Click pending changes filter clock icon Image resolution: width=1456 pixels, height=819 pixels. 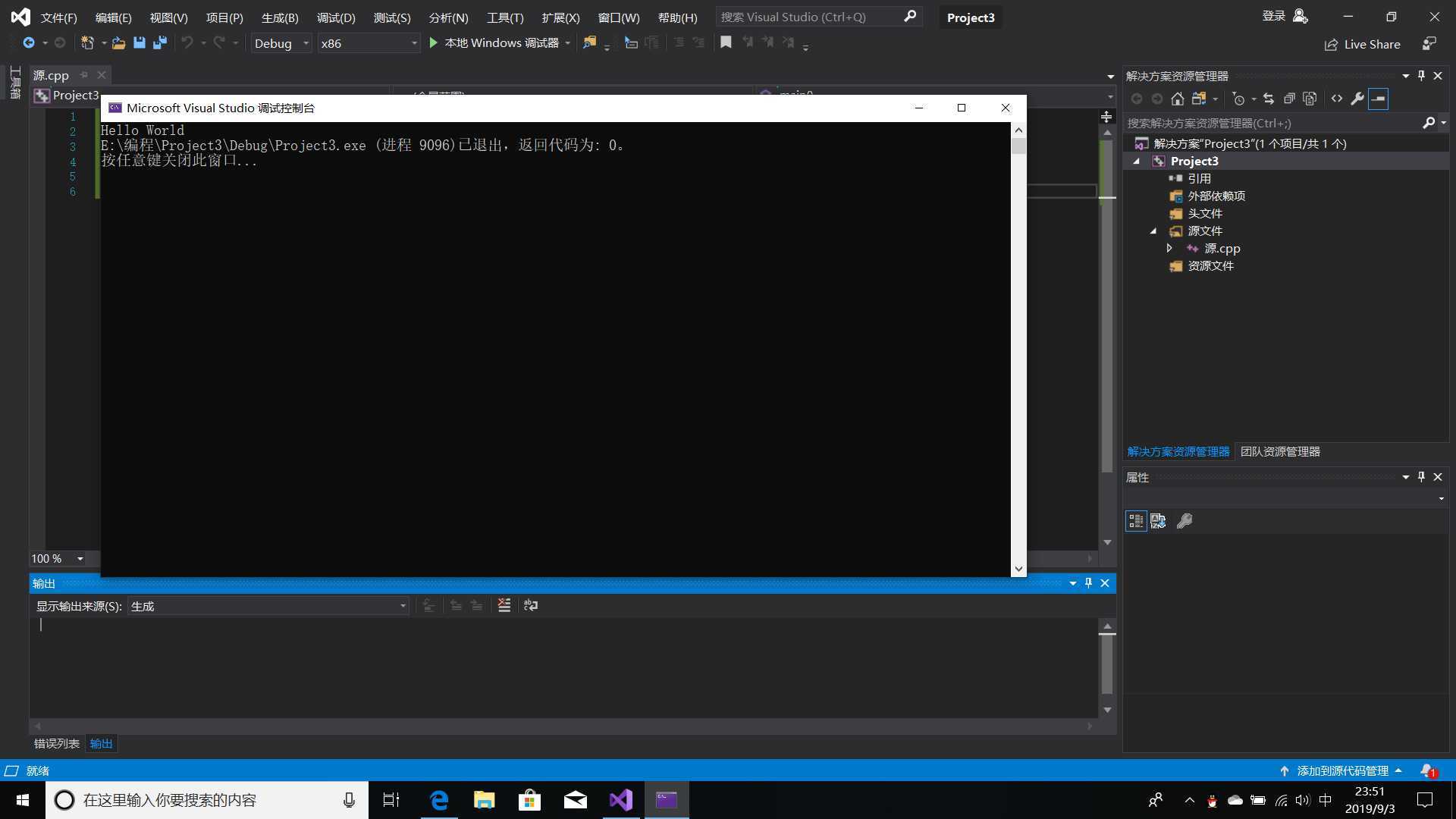click(1238, 99)
